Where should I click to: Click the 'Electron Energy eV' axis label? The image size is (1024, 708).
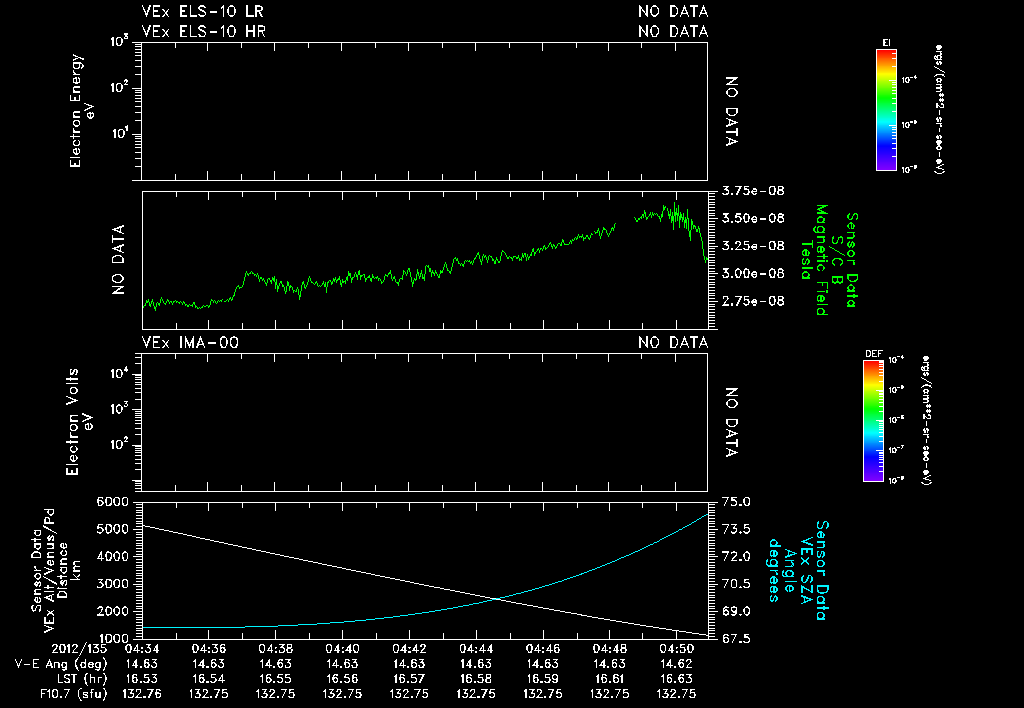[82, 110]
